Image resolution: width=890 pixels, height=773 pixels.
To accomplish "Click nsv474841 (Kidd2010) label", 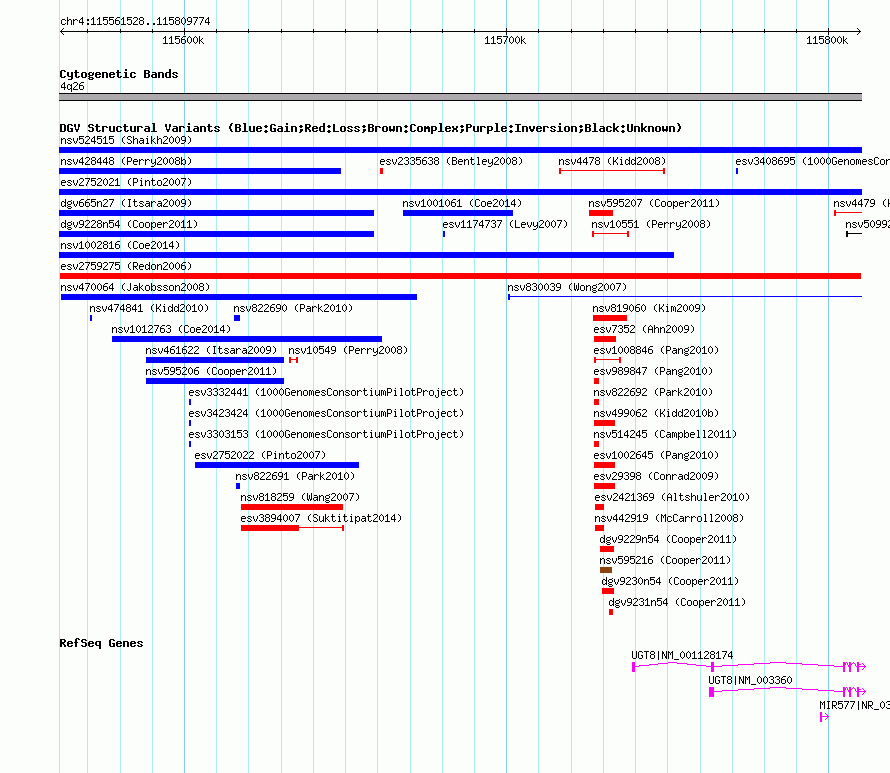I will click(x=149, y=308).
